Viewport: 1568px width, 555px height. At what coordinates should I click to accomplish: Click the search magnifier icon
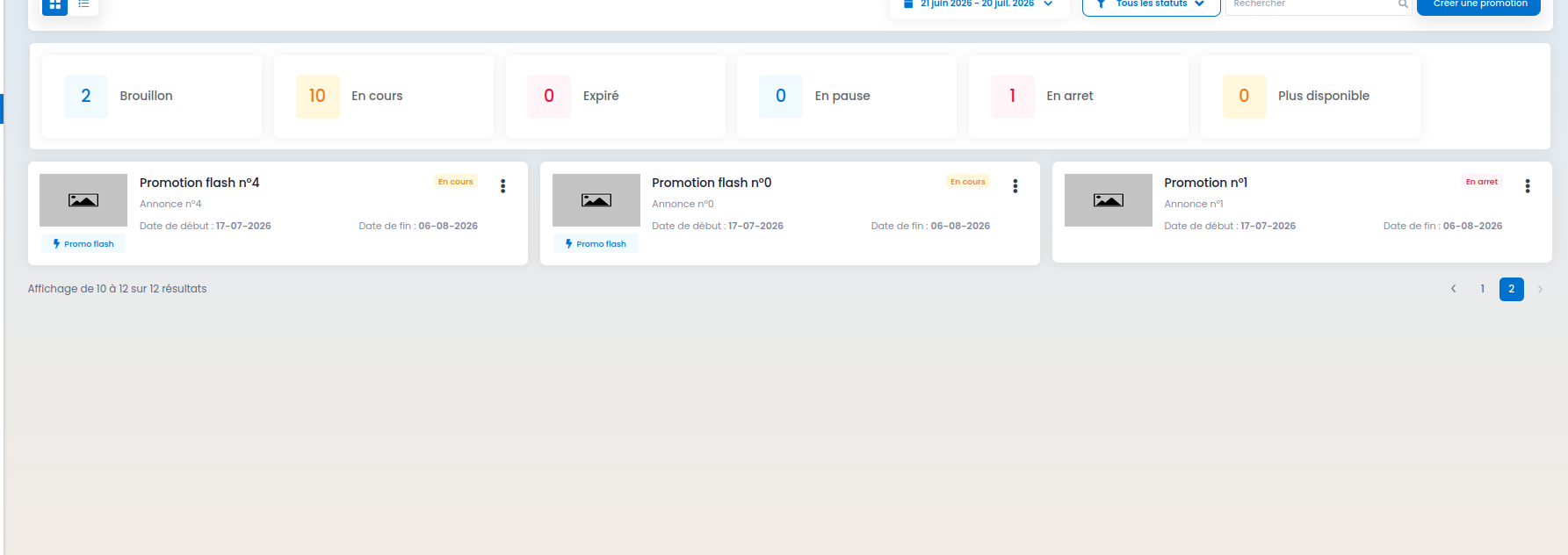point(1403,4)
